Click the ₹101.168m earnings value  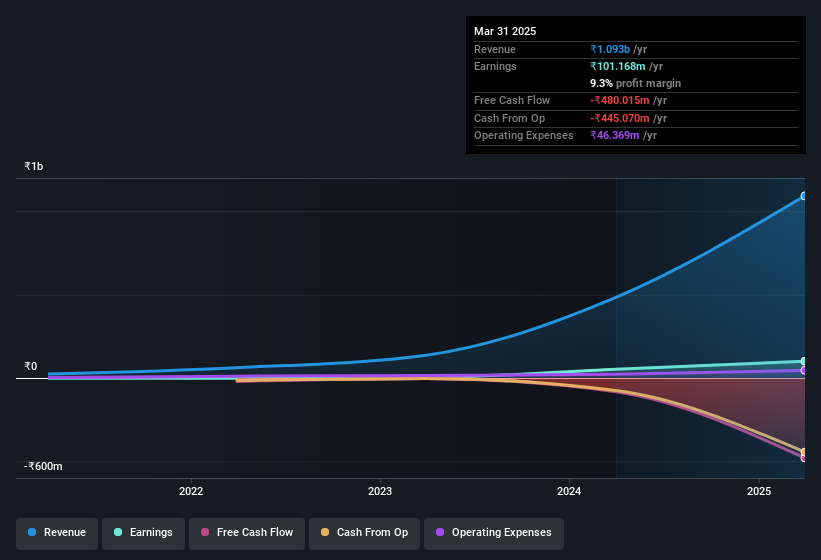(618, 66)
